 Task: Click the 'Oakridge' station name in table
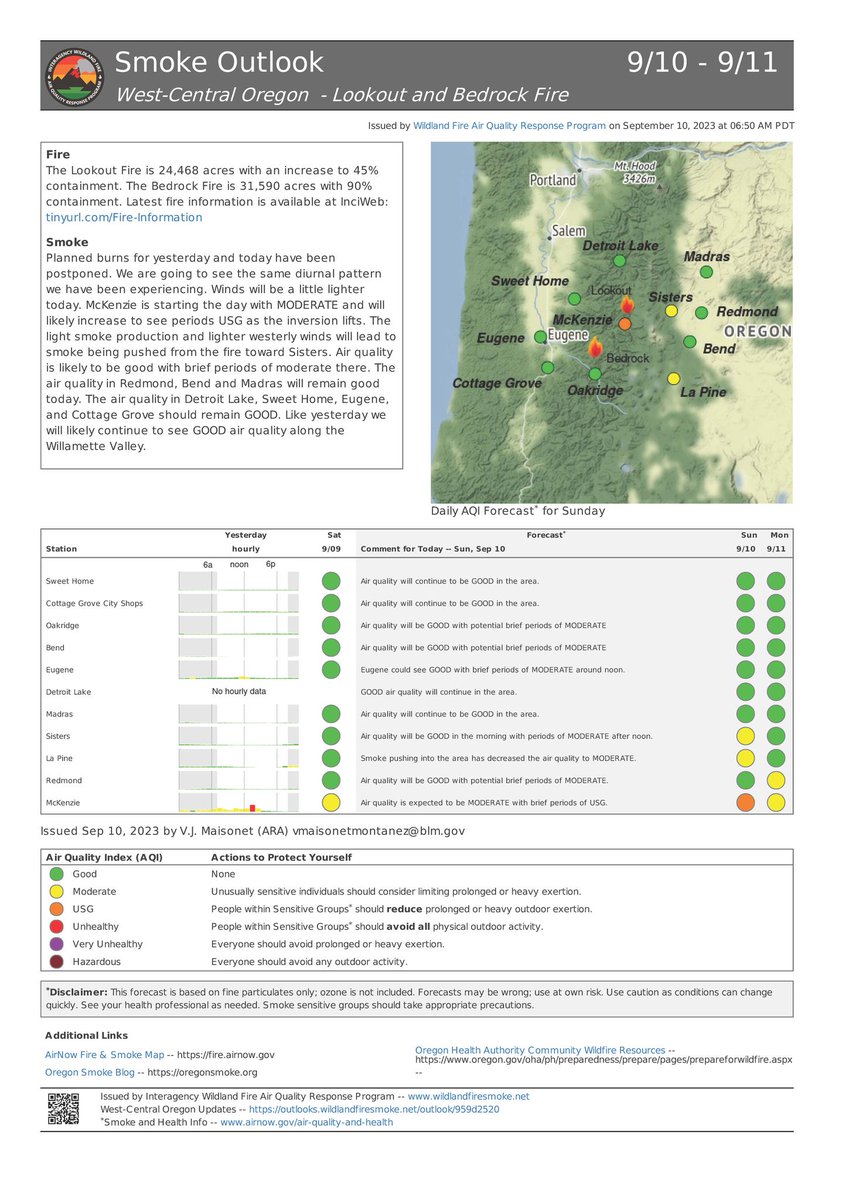(x=62, y=625)
